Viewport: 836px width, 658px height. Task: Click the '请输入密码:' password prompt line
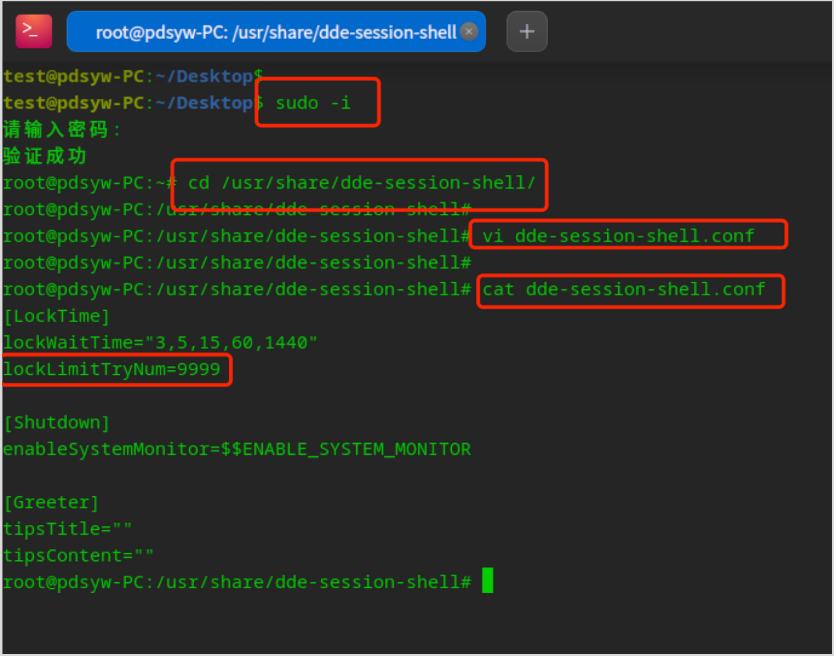(62, 130)
